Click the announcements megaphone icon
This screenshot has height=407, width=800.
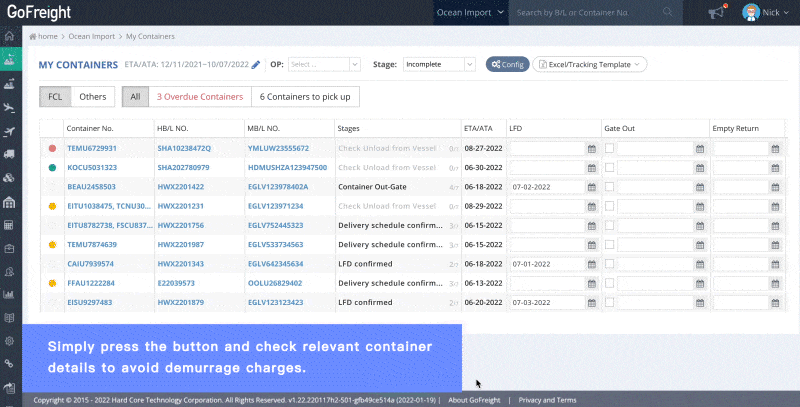tap(715, 13)
